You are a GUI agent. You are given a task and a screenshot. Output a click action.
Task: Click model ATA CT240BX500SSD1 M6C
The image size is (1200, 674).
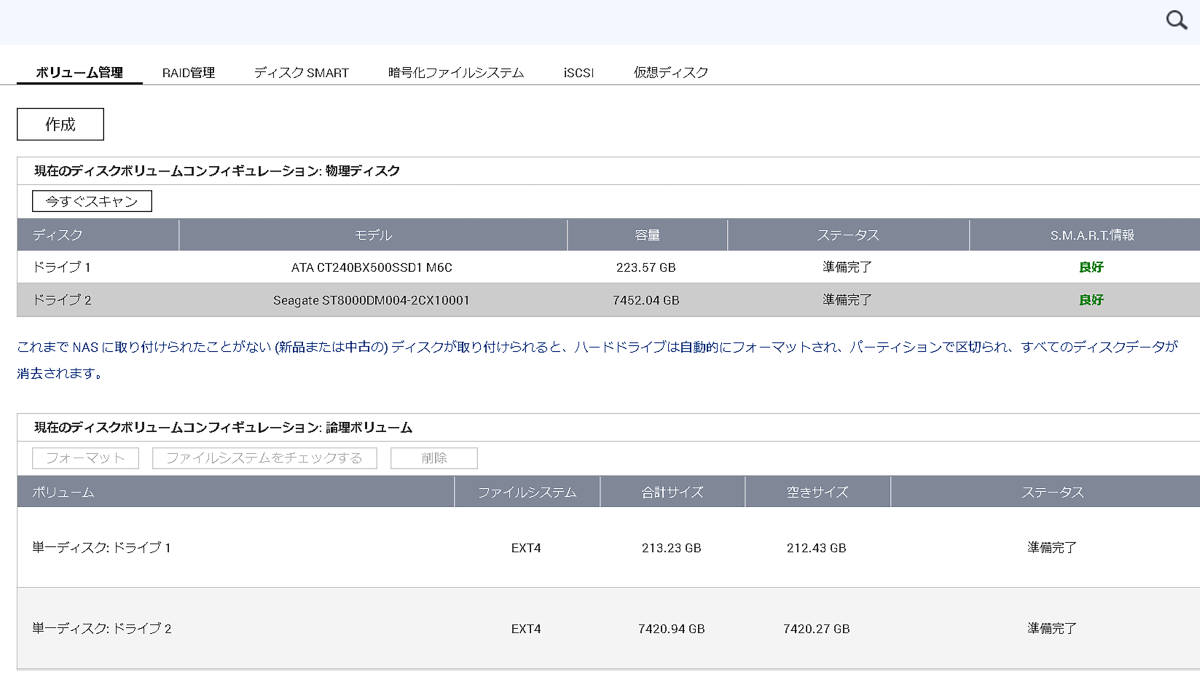tap(372, 267)
